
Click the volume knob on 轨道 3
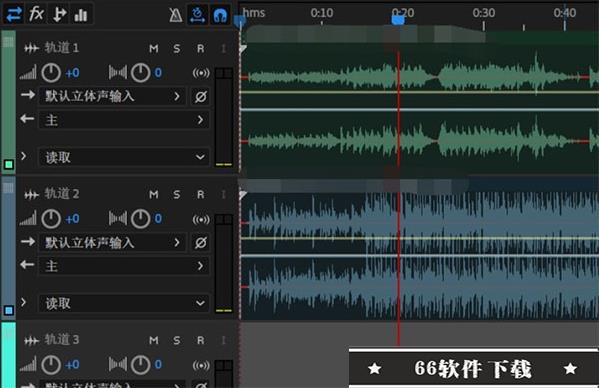(51, 365)
